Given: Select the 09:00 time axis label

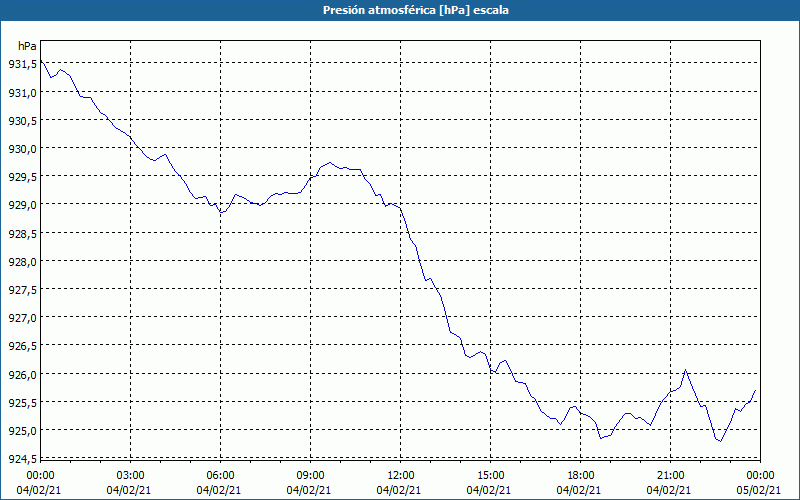Looking at the screenshot, I should pyautogui.click(x=310, y=476).
